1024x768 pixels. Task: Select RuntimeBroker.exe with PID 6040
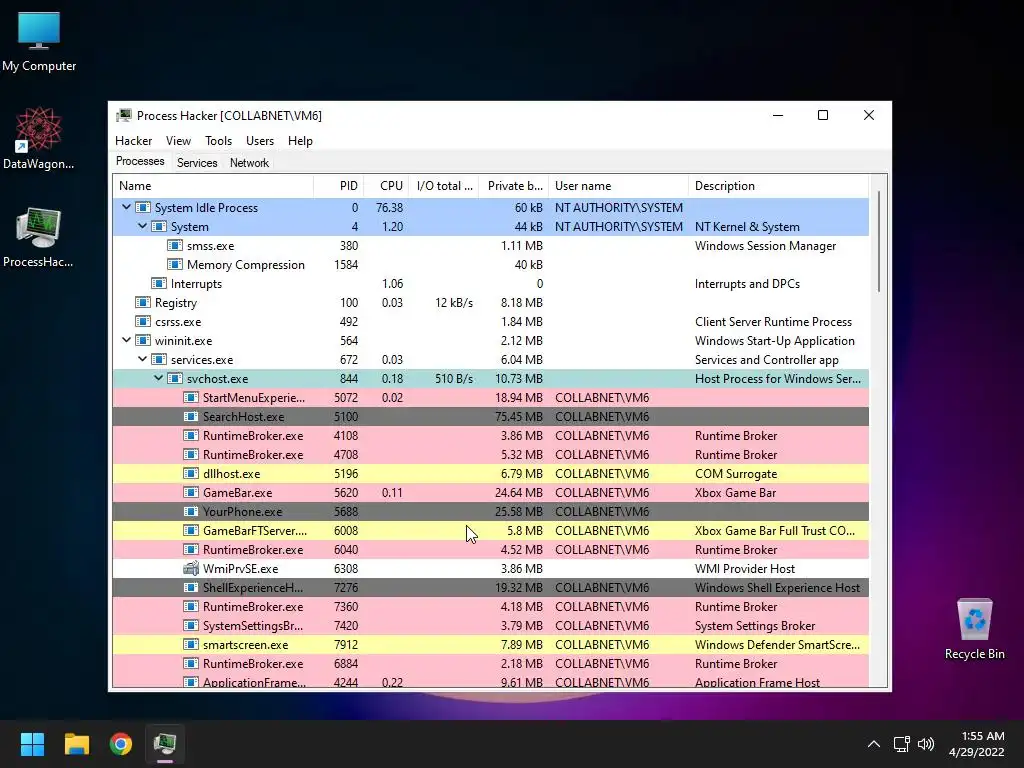point(490,549)
